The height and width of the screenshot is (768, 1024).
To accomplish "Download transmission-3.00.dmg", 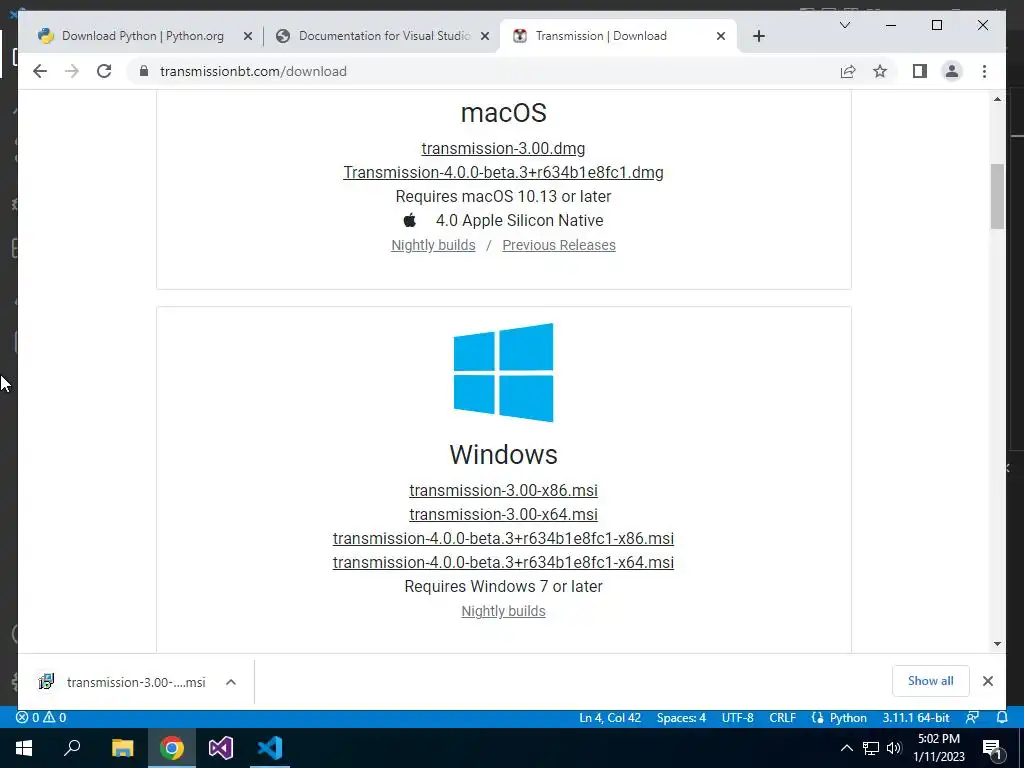I will coord(503,149).
